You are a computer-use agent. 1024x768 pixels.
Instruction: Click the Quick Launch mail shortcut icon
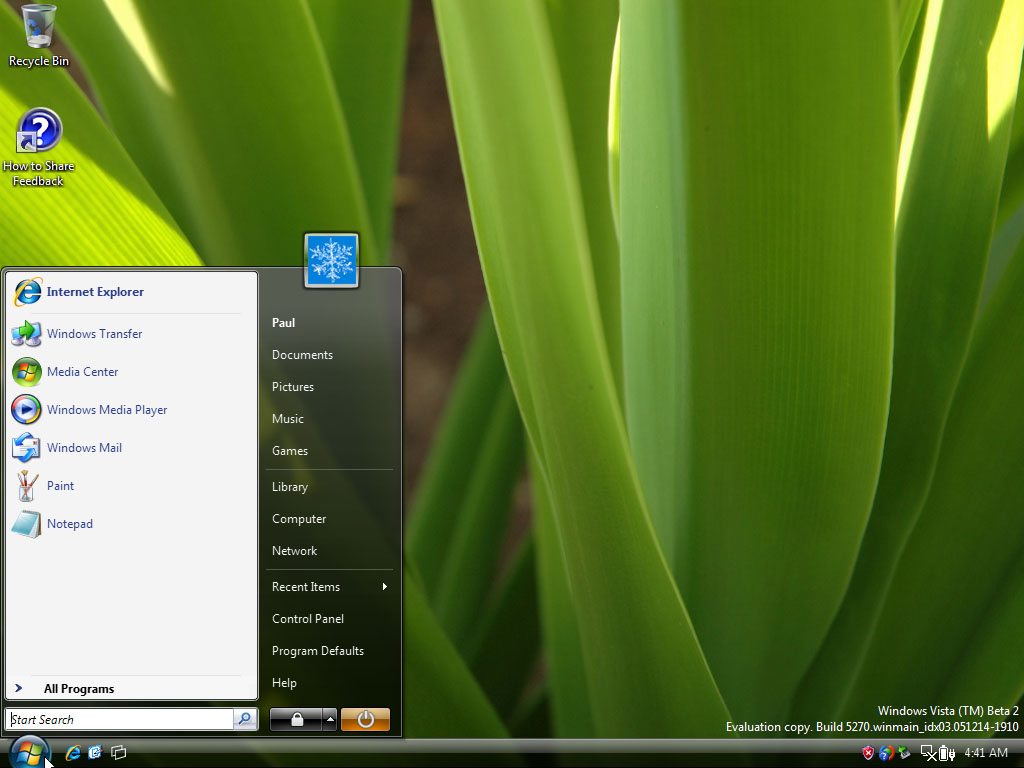coord(95,753)
